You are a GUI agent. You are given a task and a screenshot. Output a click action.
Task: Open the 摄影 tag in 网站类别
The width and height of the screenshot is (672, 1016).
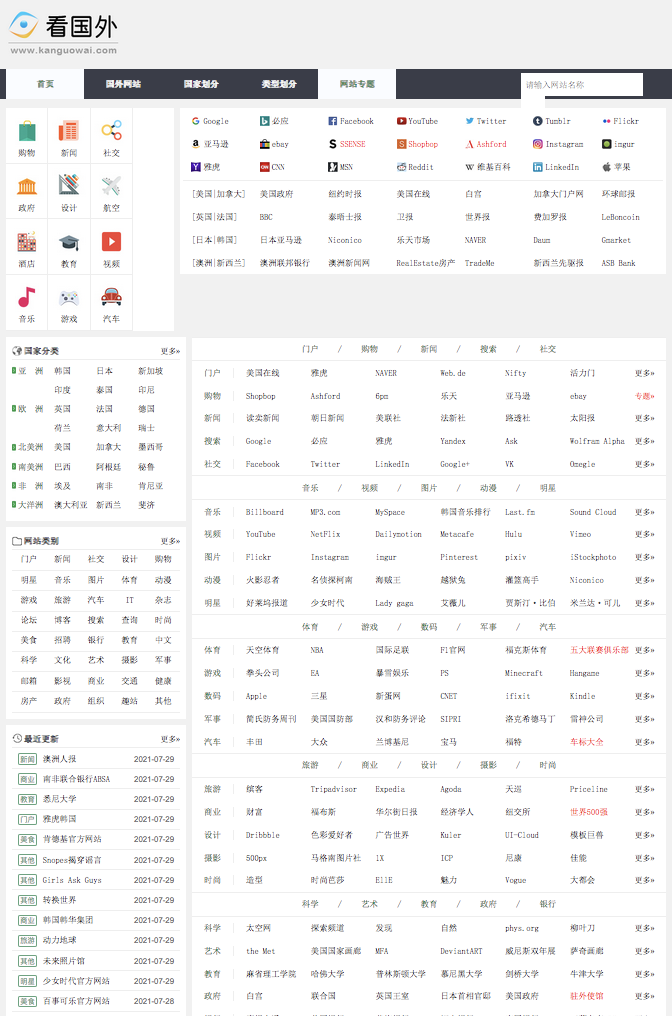130,660
